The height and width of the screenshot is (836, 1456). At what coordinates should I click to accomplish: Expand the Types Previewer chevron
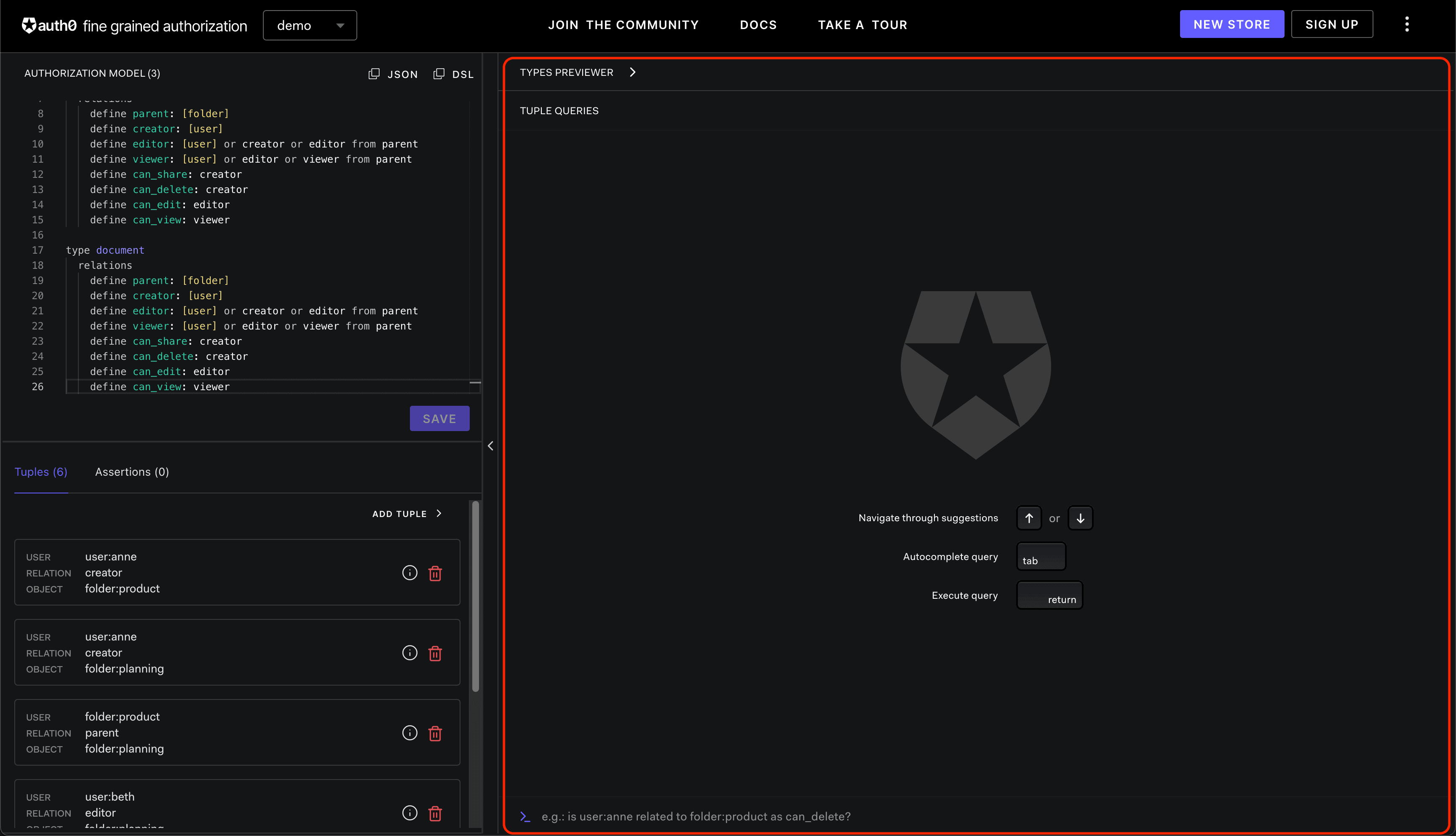[x=632, y=72]
